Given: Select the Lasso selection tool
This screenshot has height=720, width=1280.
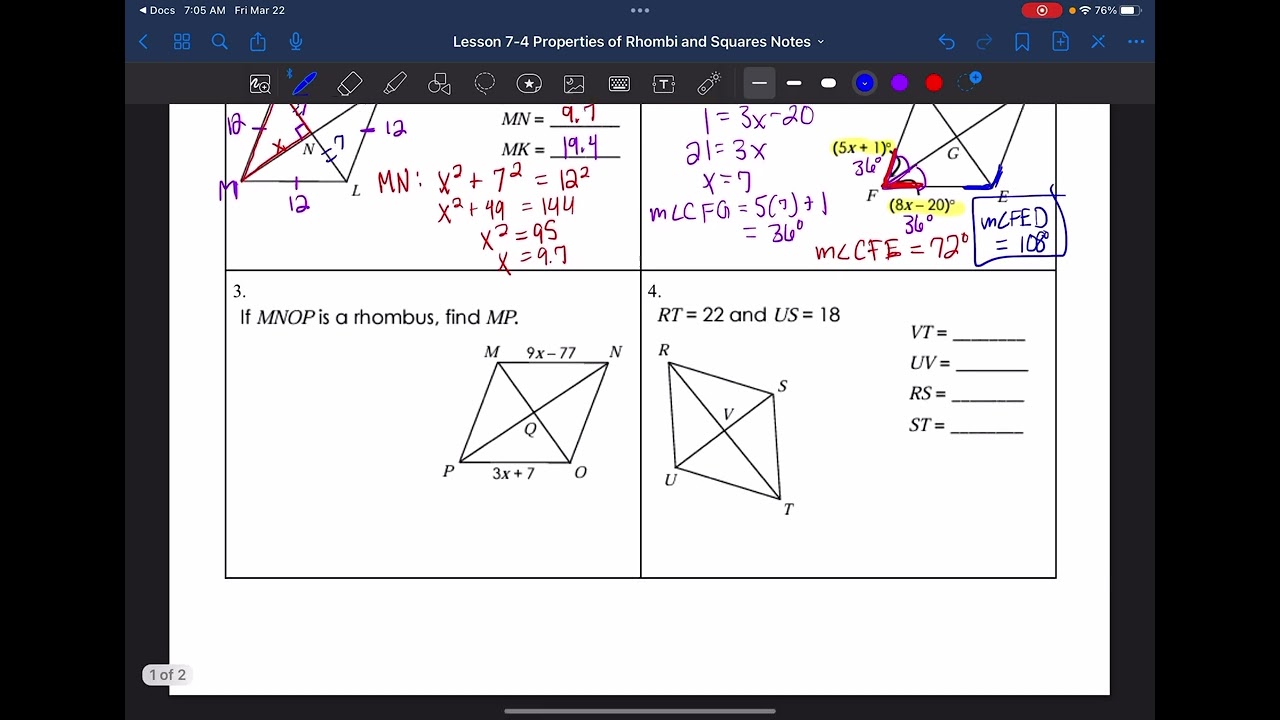Looking at the screenshot, I should click(485, 84).
